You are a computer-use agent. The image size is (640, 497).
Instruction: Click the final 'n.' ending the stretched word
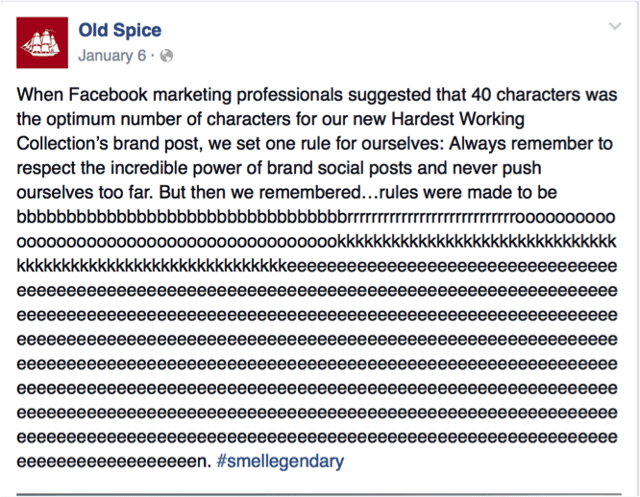[x=204, y=462]
